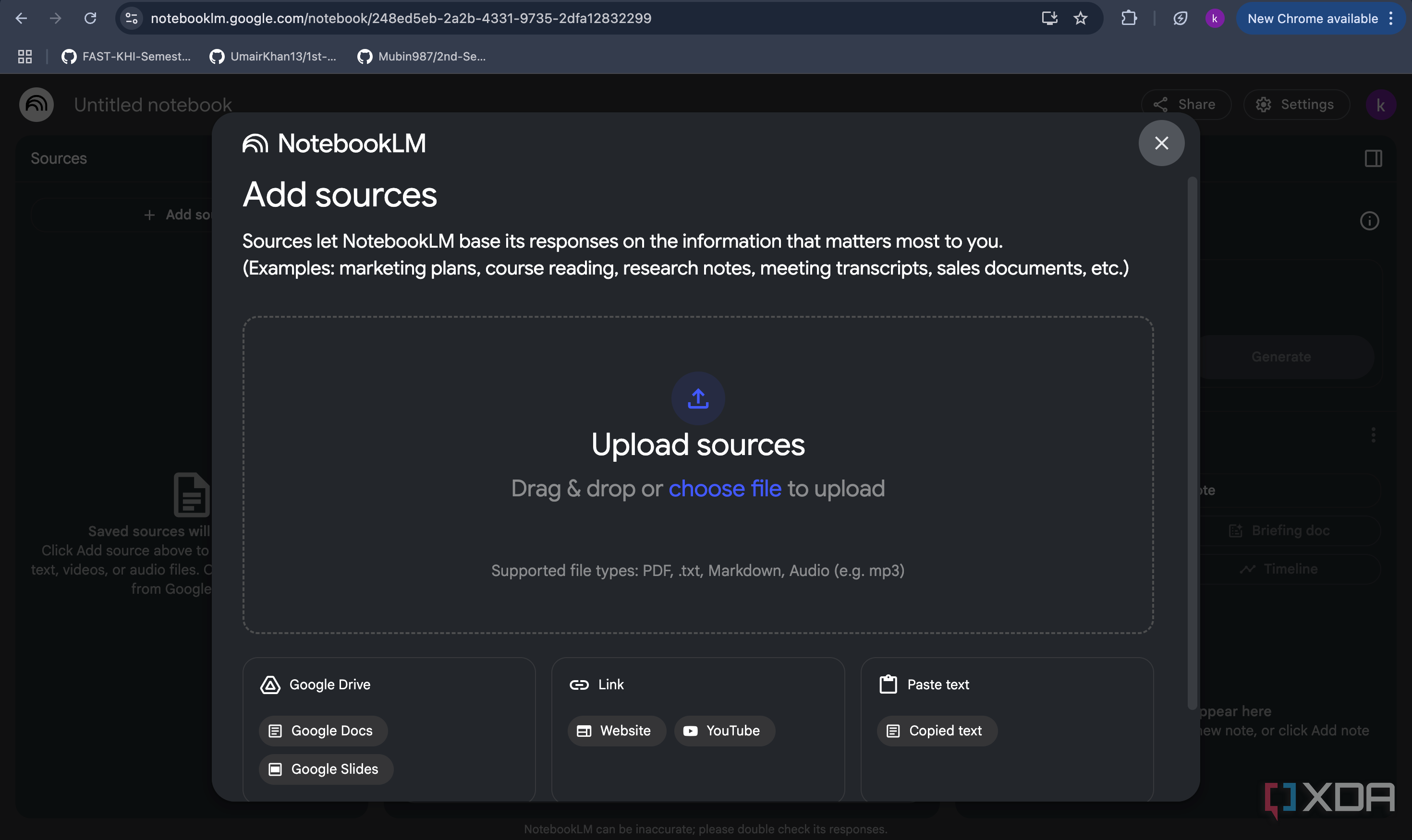Click the choose file link

pos(725,489)
